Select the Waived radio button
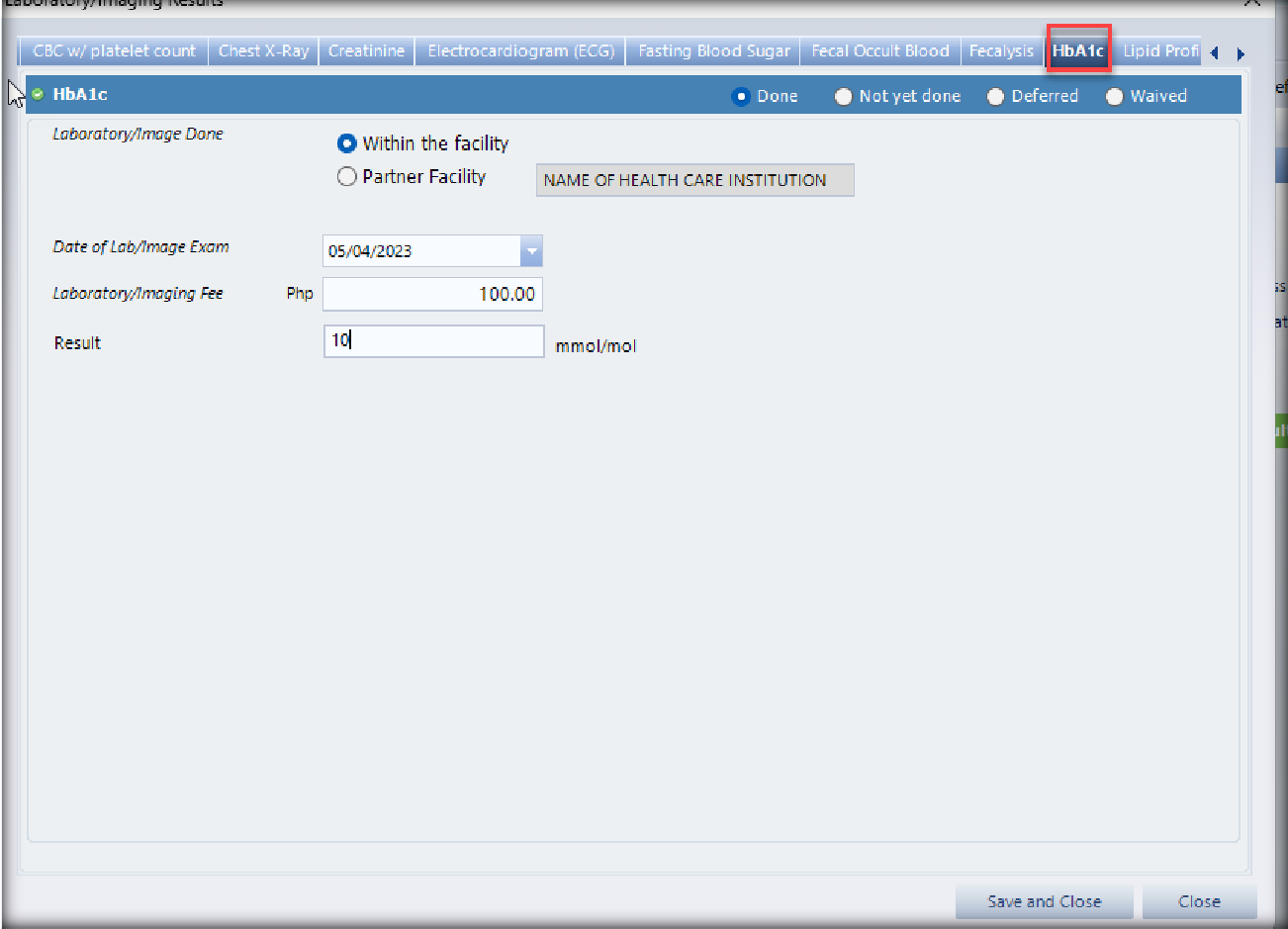Image resolution: width=1288 pixels, height=929 pixels. pos(1114,96)
